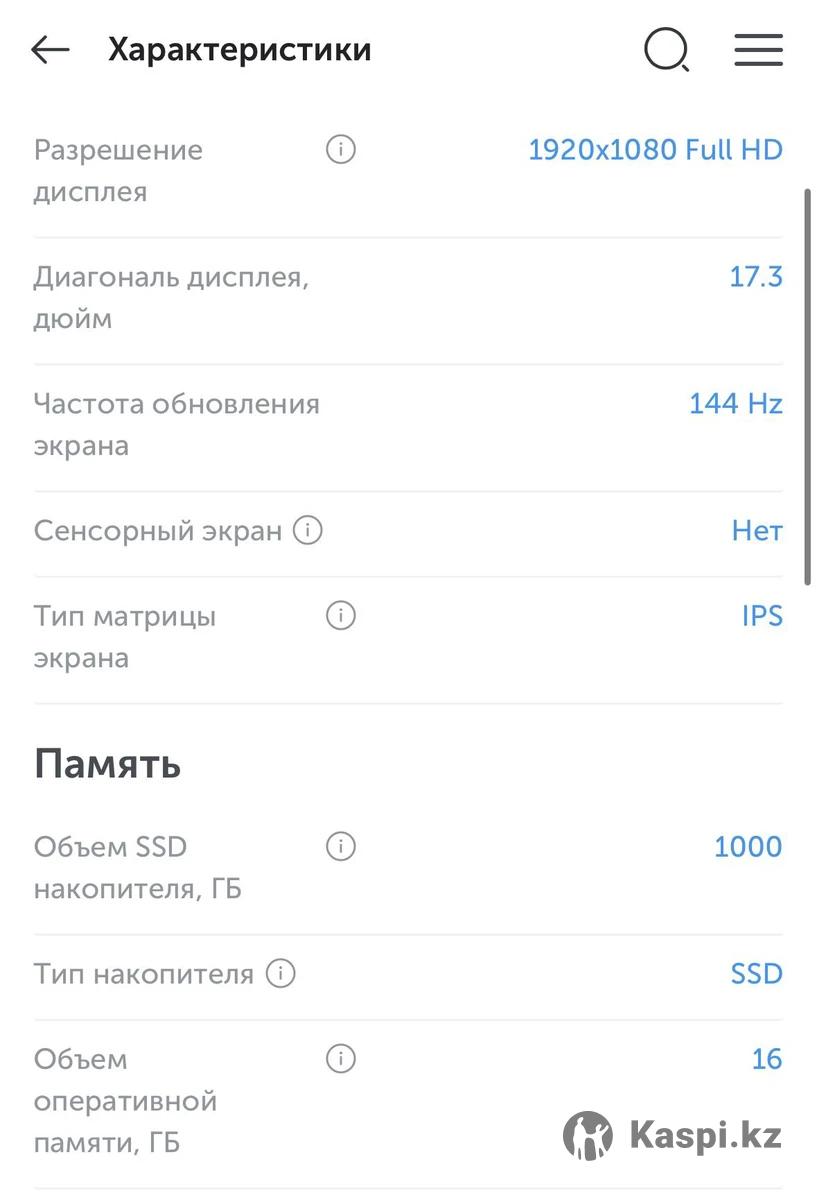
Task: Tap the 144 Hz refresh rate value
Action: coord(735,404)
